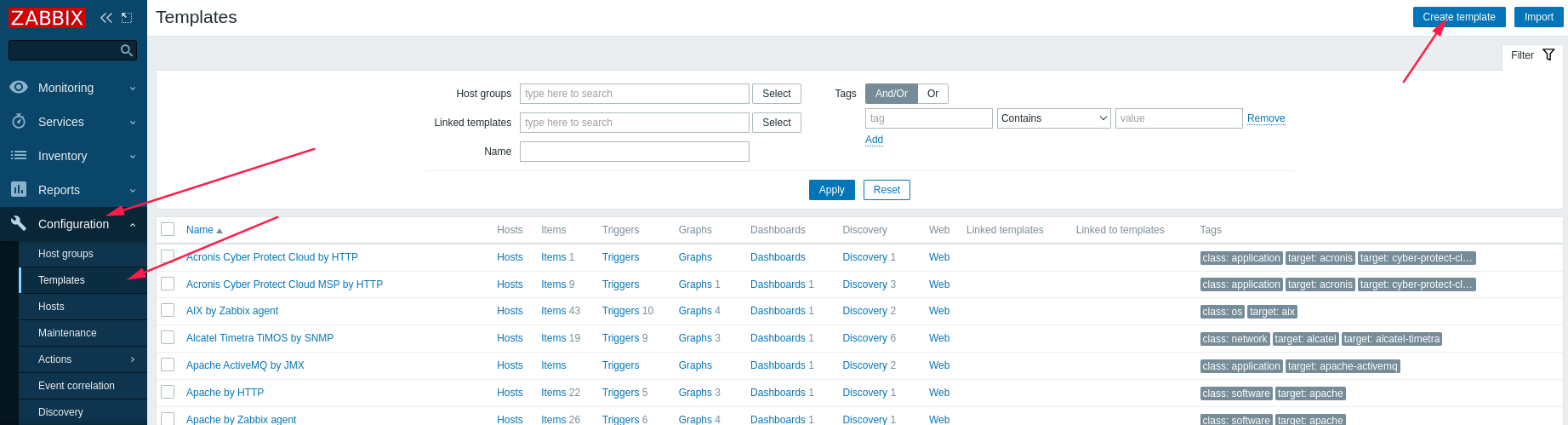Click Select button for Linked templates
The image size is (1568, 425).
776,123
